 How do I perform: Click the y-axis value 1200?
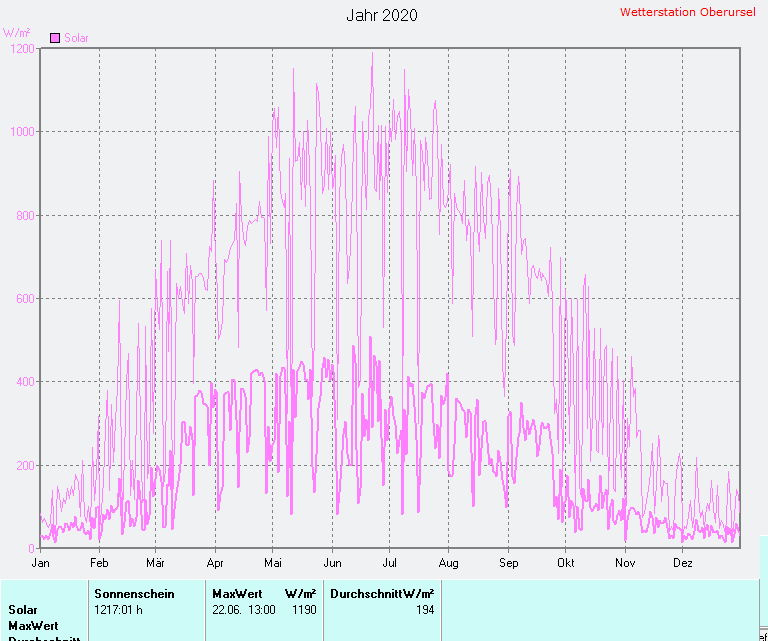(22, 48)
